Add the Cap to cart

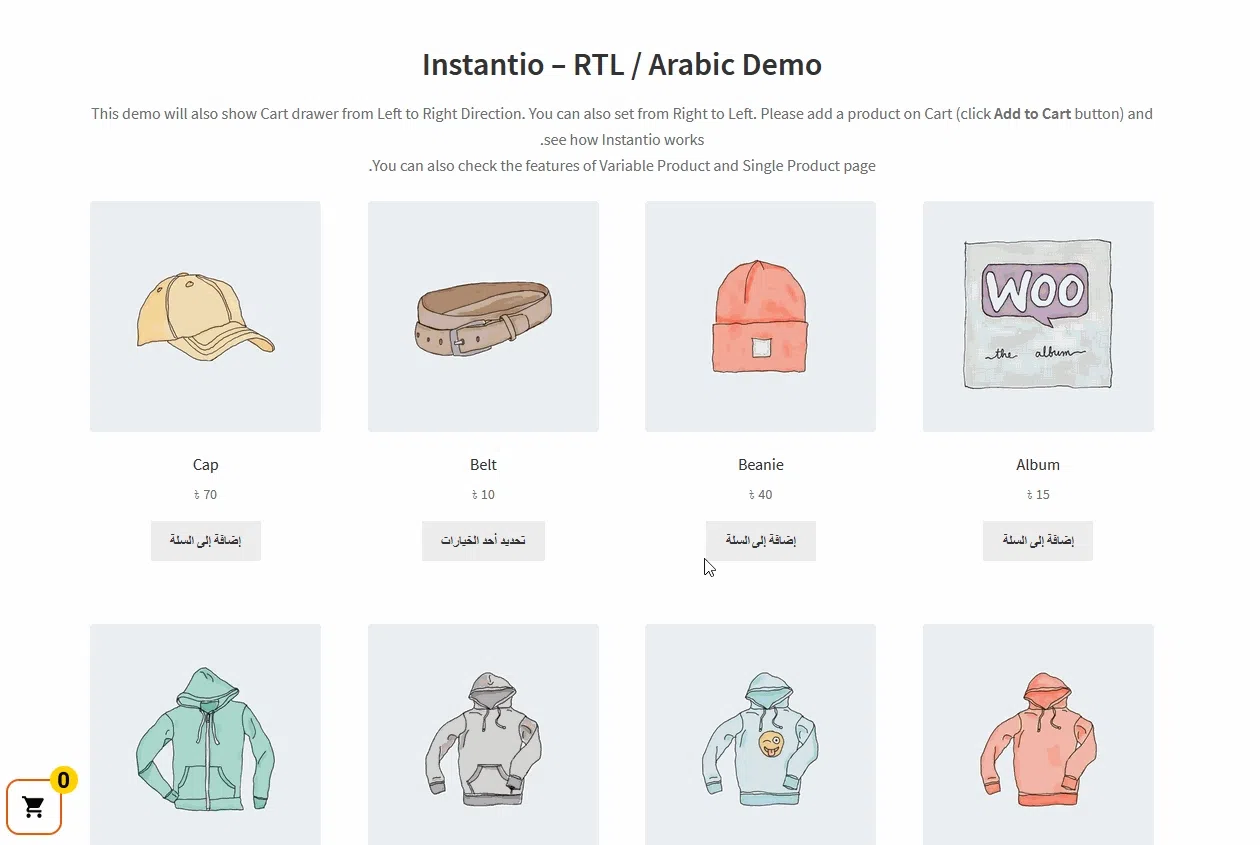206,541
